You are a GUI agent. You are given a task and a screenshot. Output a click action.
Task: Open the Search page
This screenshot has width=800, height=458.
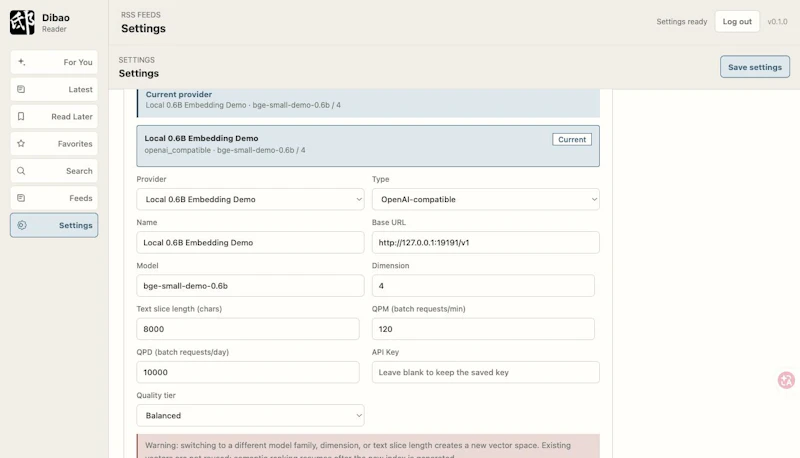pyautogui.click(x=54, y=171)
